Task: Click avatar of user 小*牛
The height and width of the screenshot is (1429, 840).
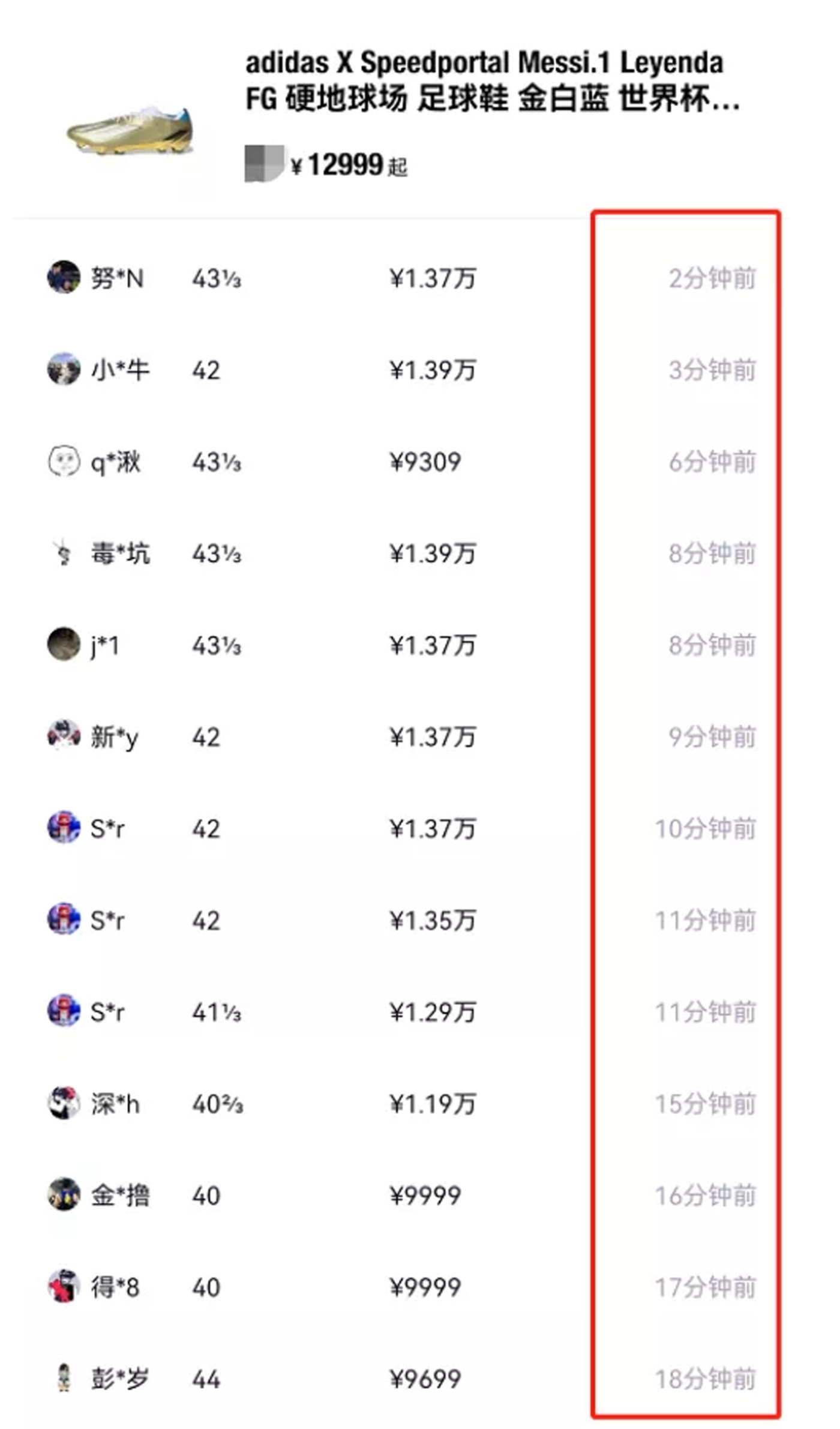Action: [x=64, y=369]
